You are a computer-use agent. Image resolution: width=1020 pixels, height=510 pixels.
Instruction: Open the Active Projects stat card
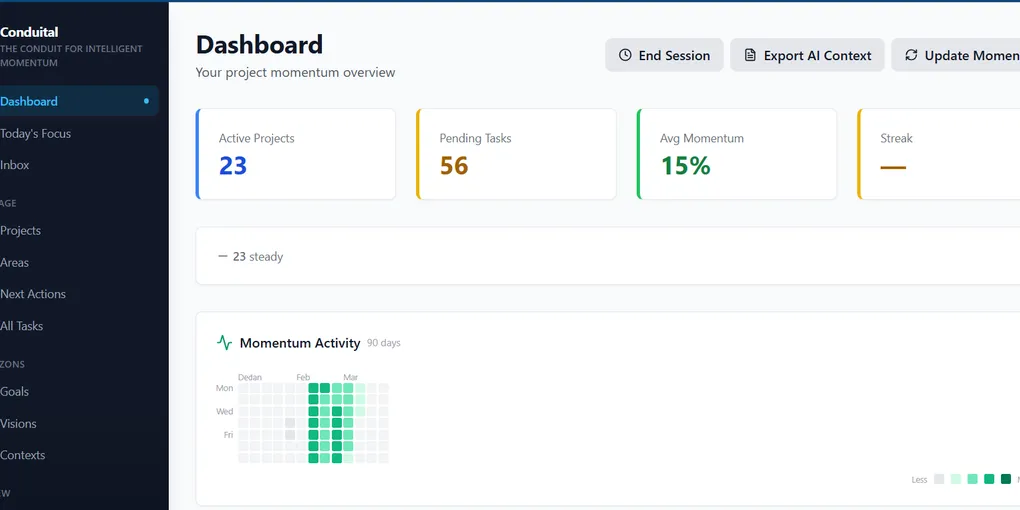[296, 154]
